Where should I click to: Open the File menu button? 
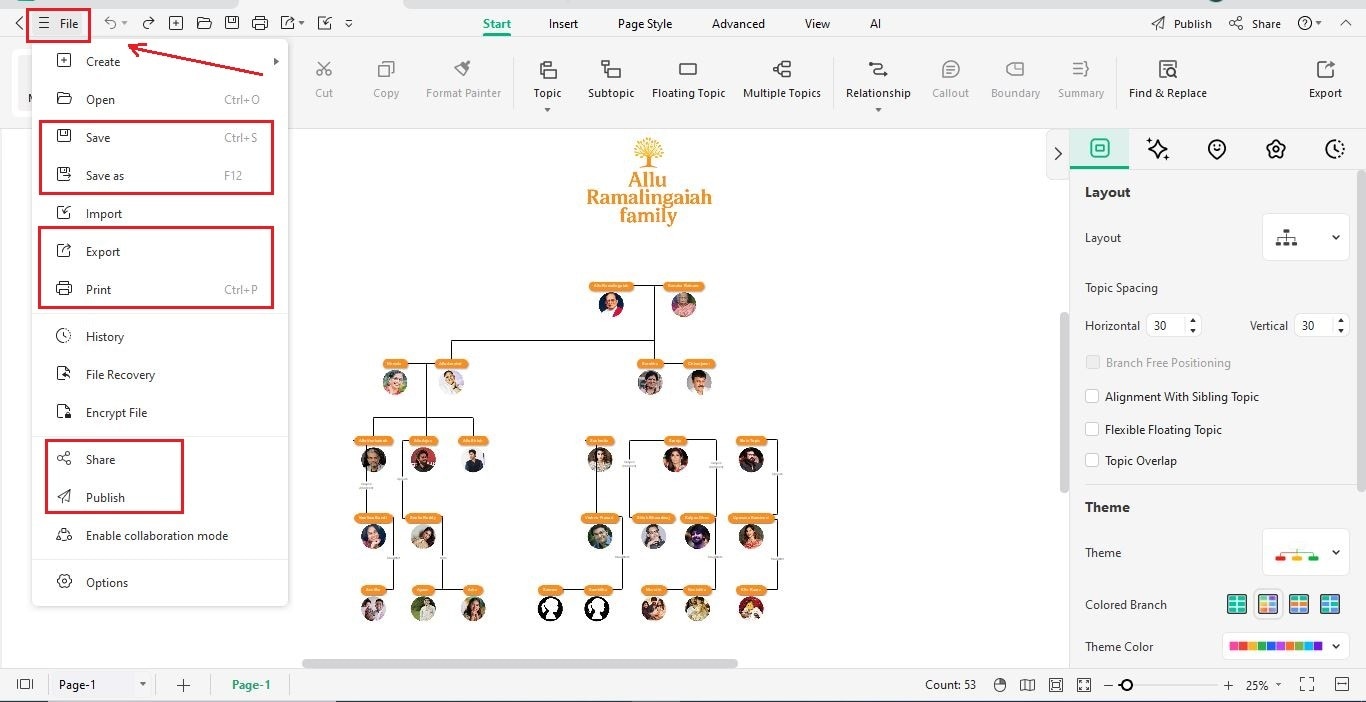(58, 24)
